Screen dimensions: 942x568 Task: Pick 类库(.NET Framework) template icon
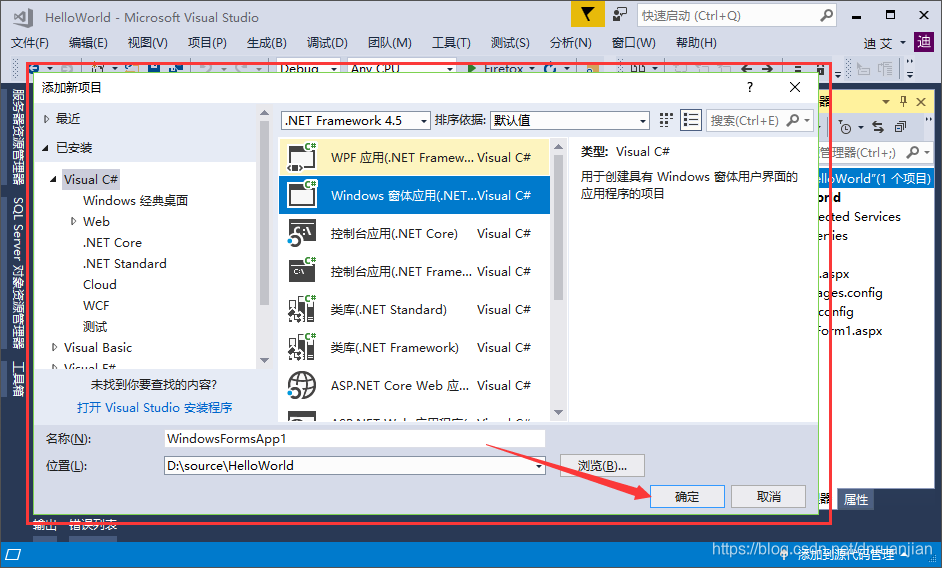(x=302, y=347)
